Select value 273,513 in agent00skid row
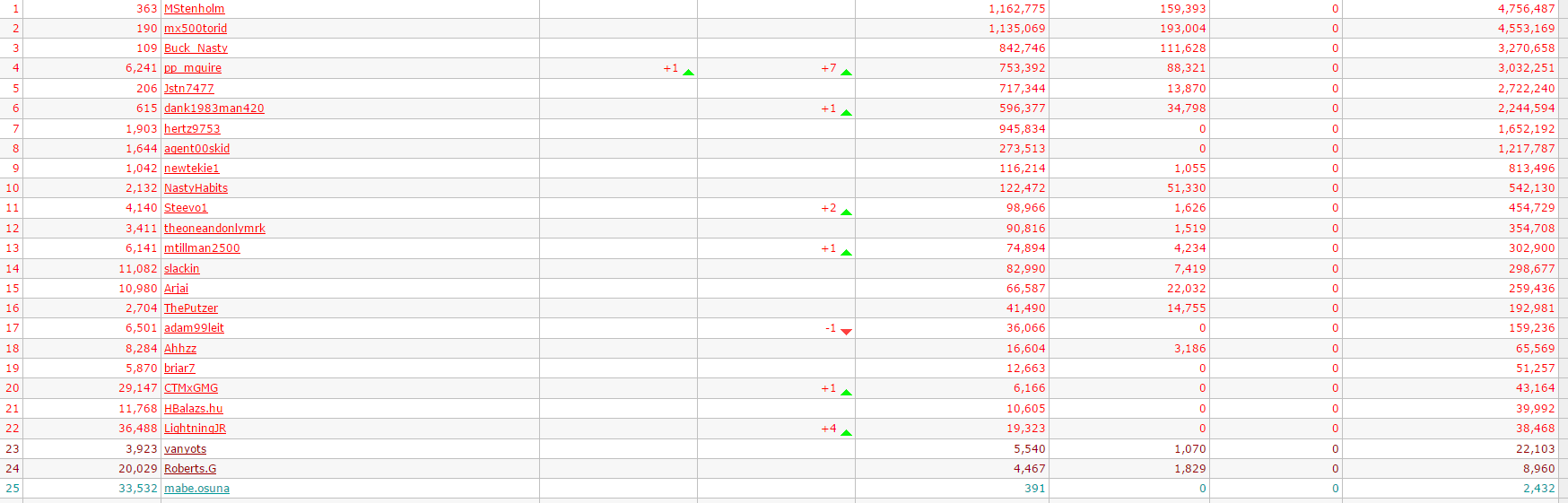 click(x=1022, y=149)
